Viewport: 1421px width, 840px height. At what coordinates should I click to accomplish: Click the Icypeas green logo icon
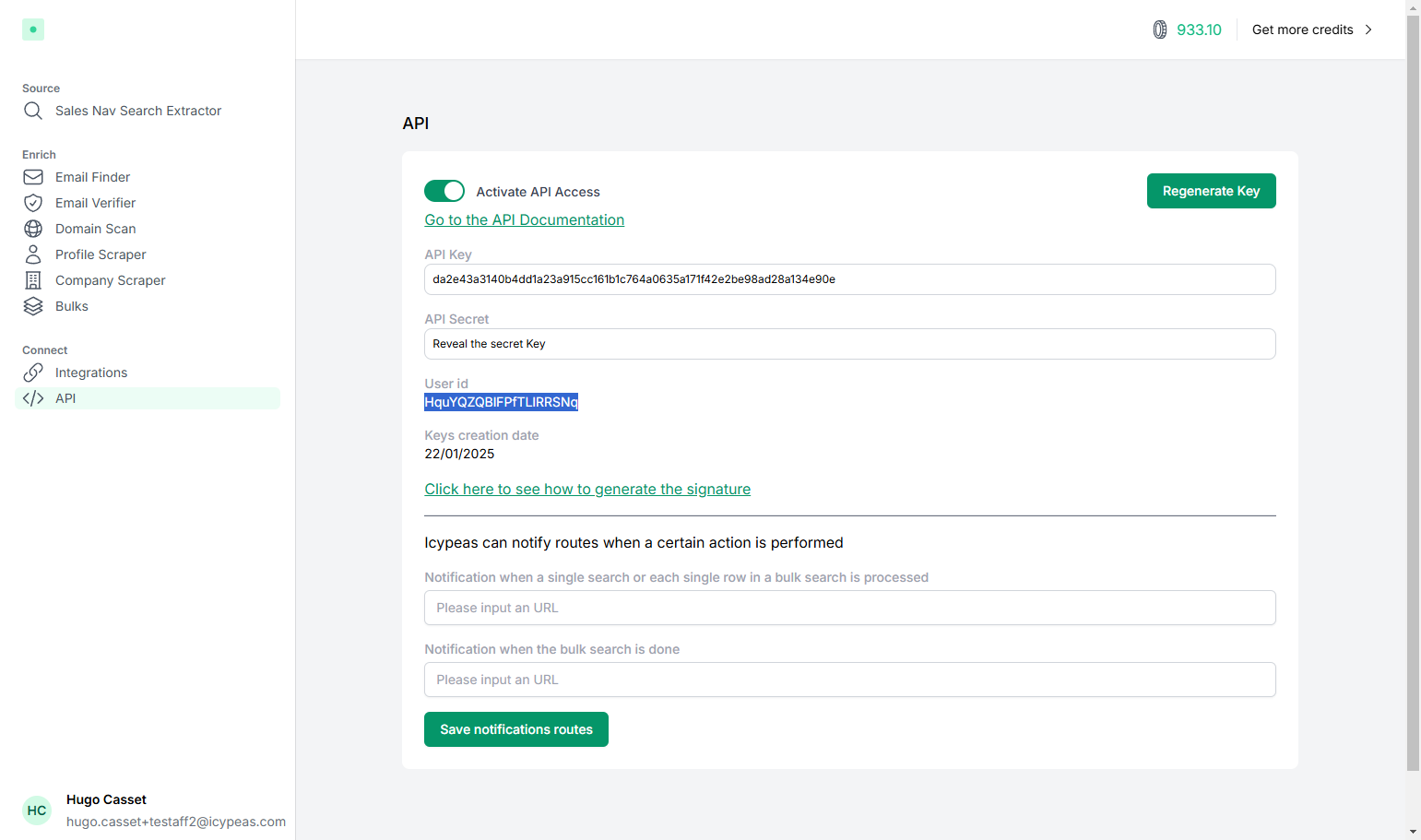tap(33, 30)
